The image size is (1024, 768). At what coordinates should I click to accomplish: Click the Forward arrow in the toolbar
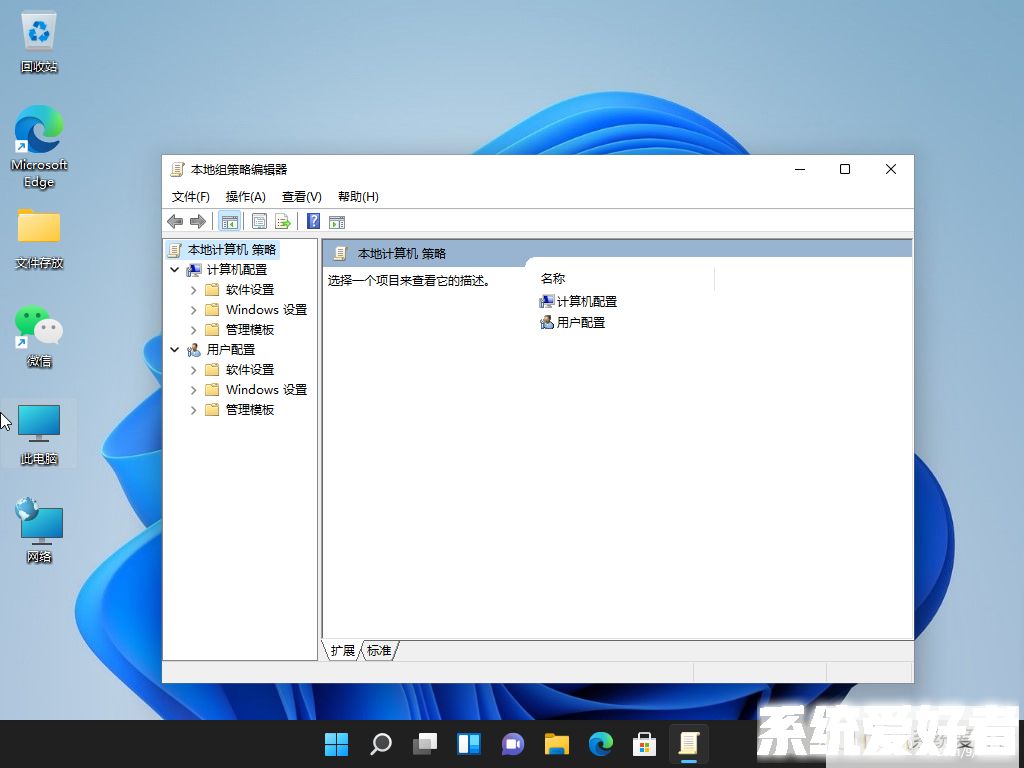click(198, 222)
